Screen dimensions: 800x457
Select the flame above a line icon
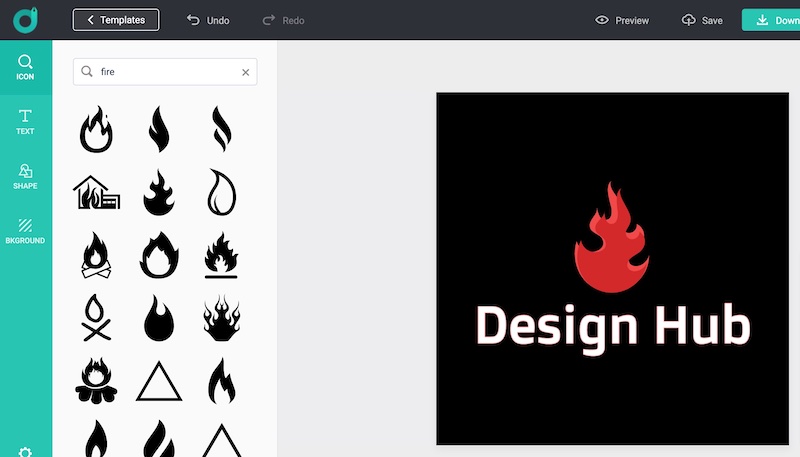[x=221, y=255]
